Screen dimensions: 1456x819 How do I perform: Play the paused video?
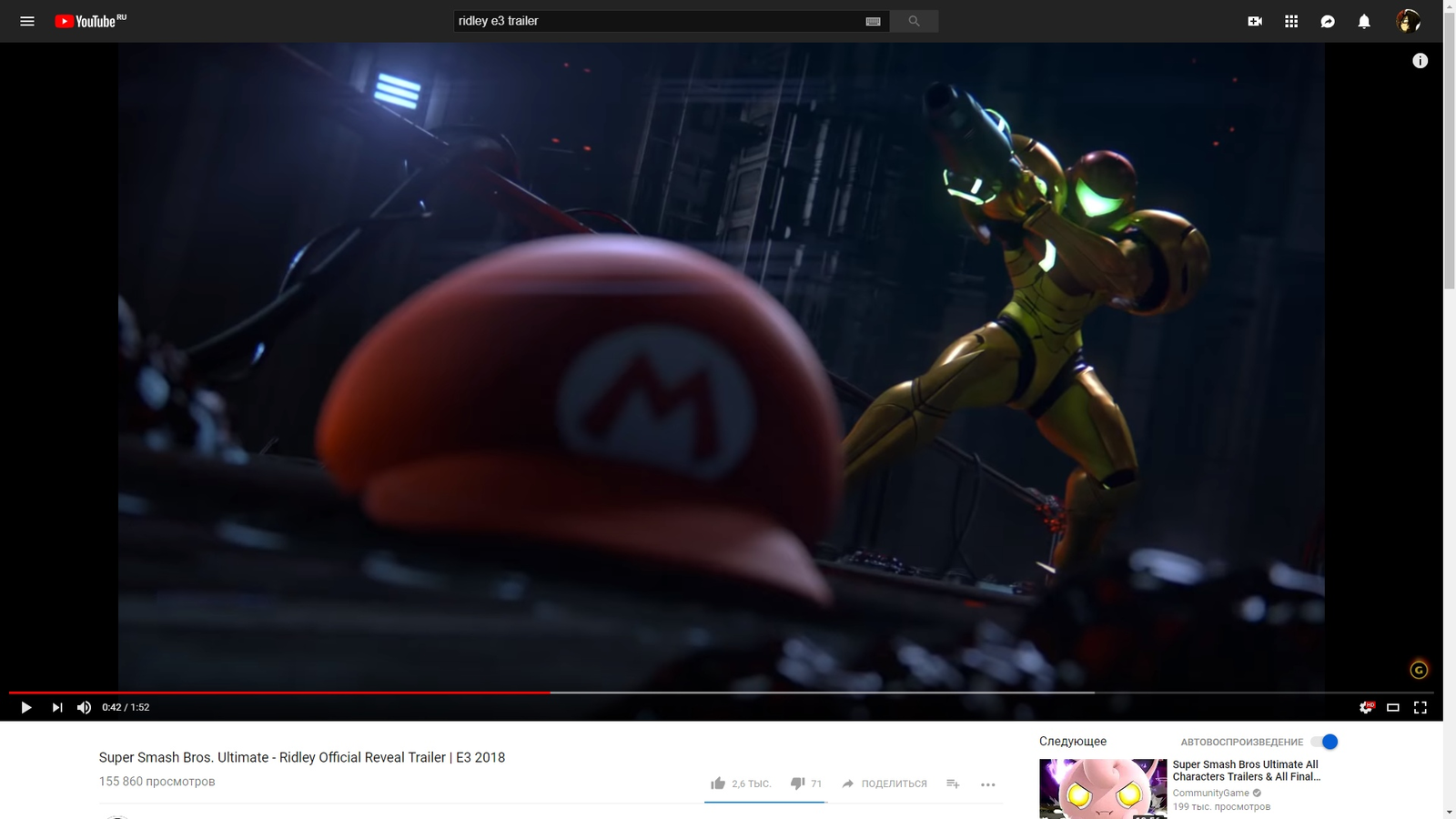tap(25, 707)
